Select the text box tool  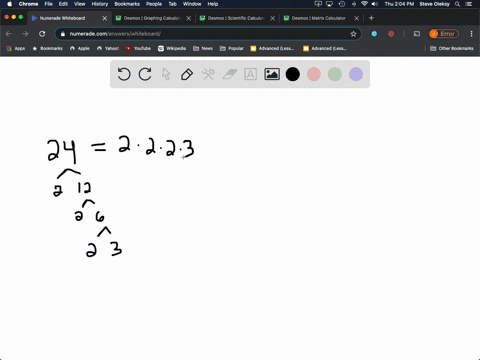click(250, 74)
